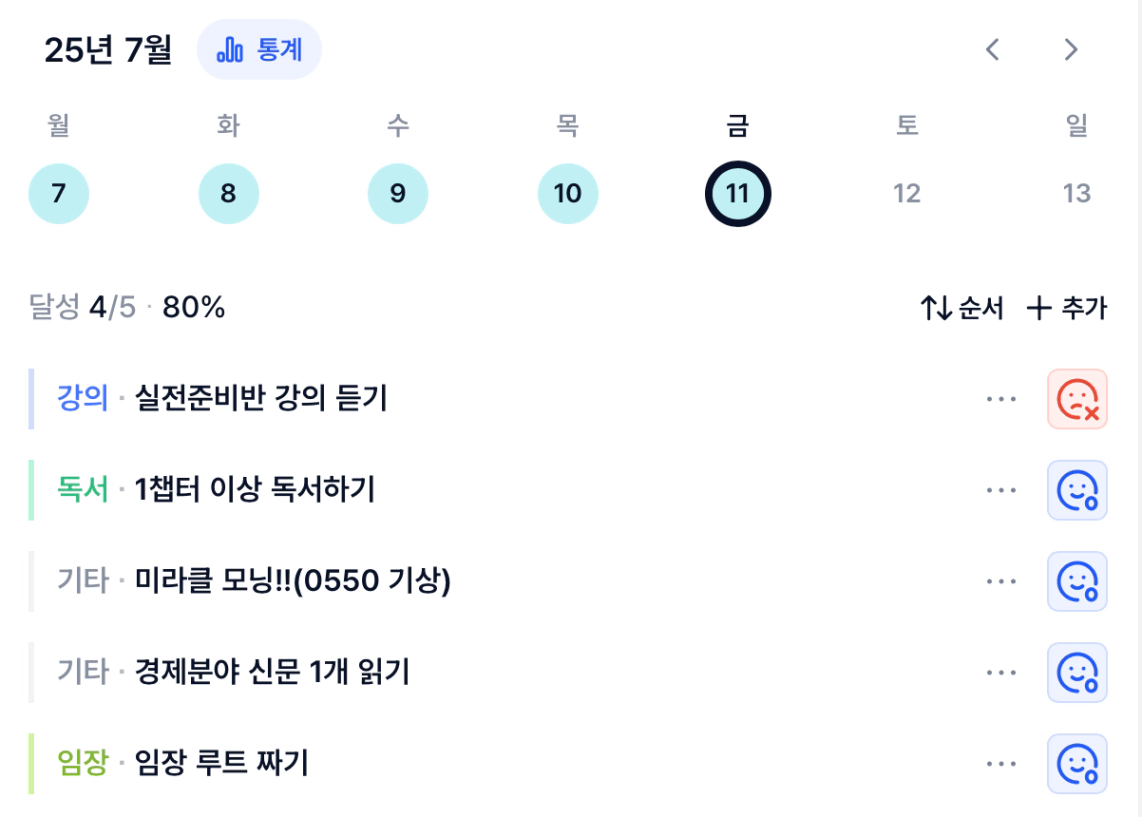Open three-dot menu for 임장 루트 짜기

1001,763
